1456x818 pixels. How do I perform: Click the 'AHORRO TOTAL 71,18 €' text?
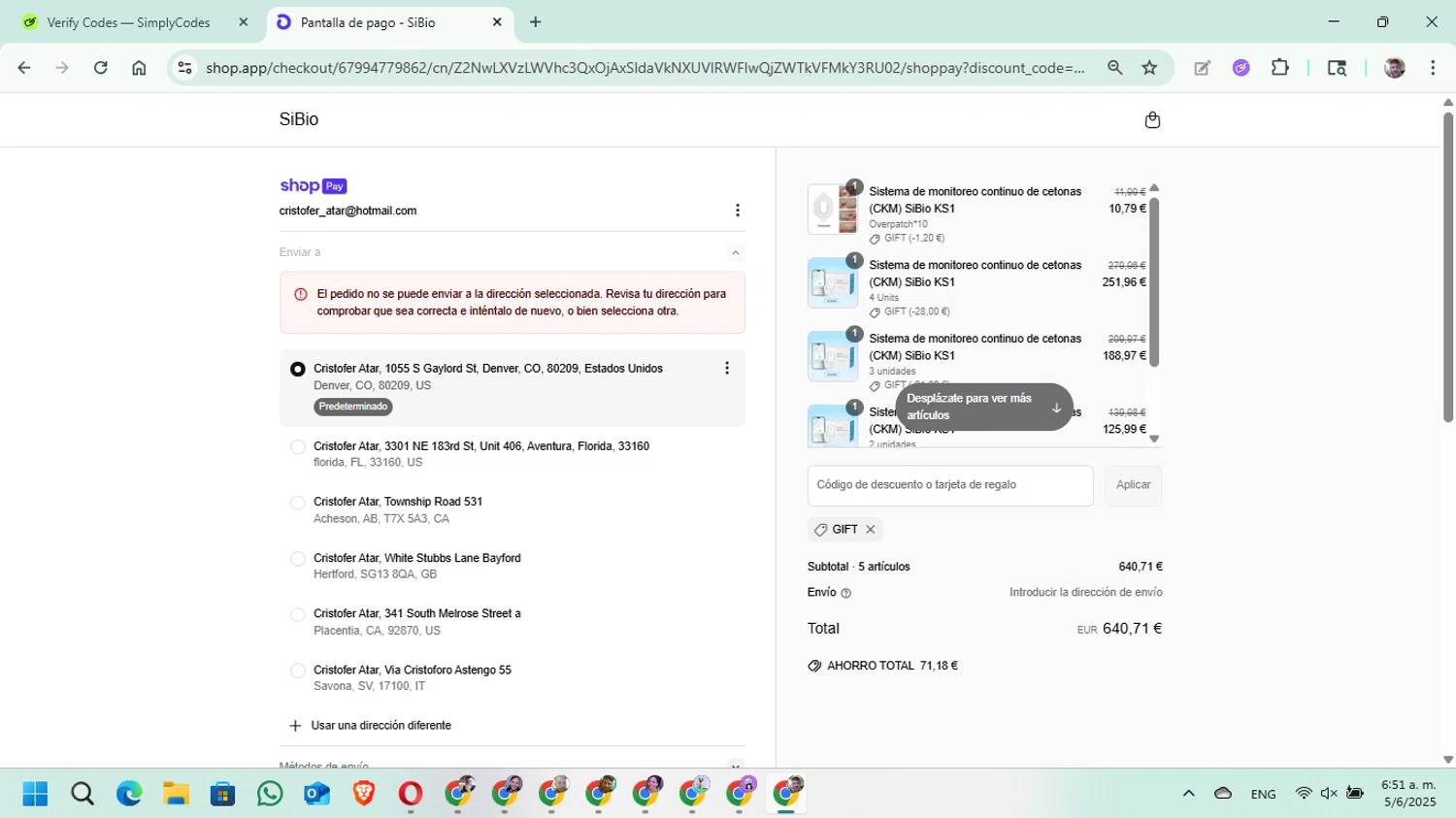coord(892,666)
